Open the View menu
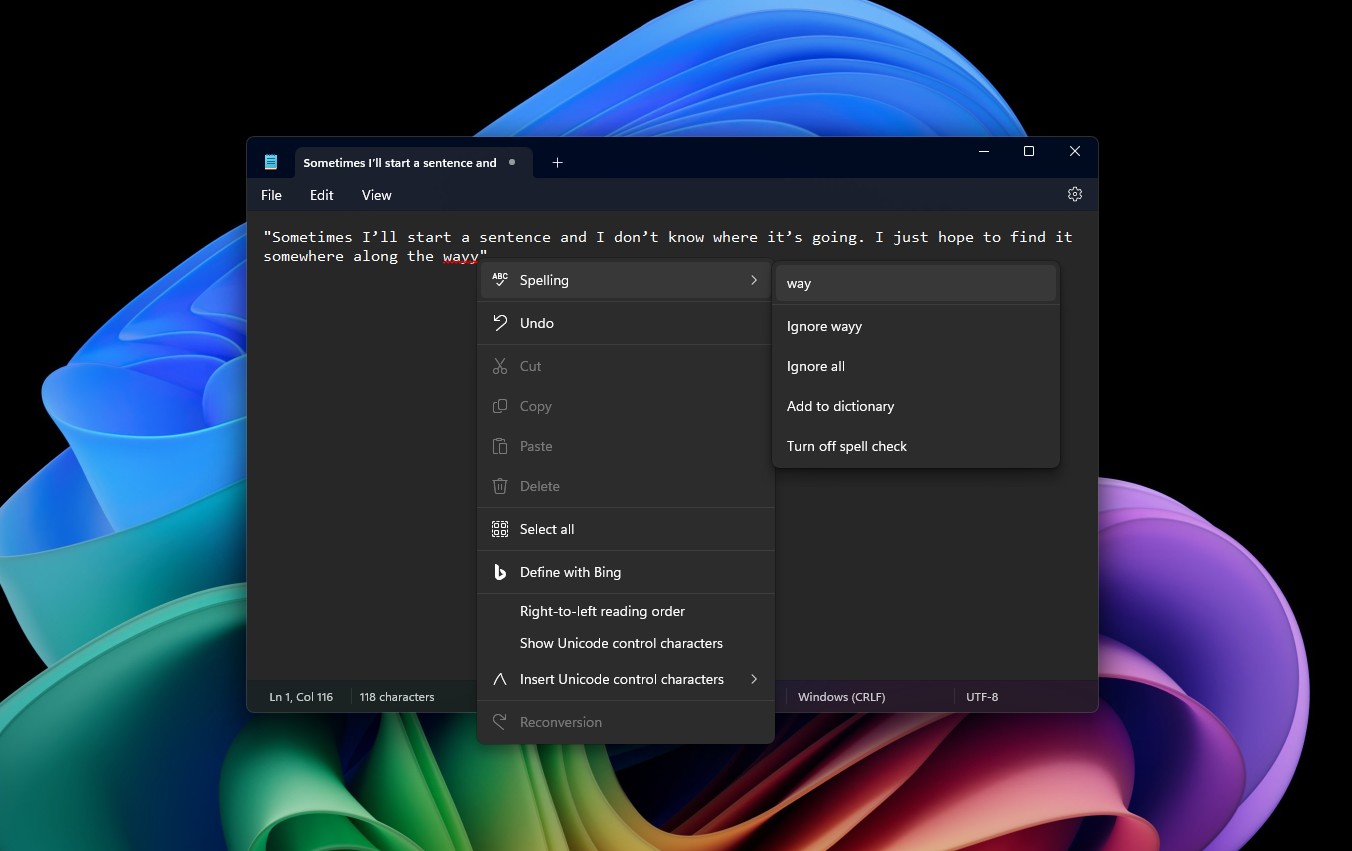Screen dimensions: 1352x851 [376, 195]
